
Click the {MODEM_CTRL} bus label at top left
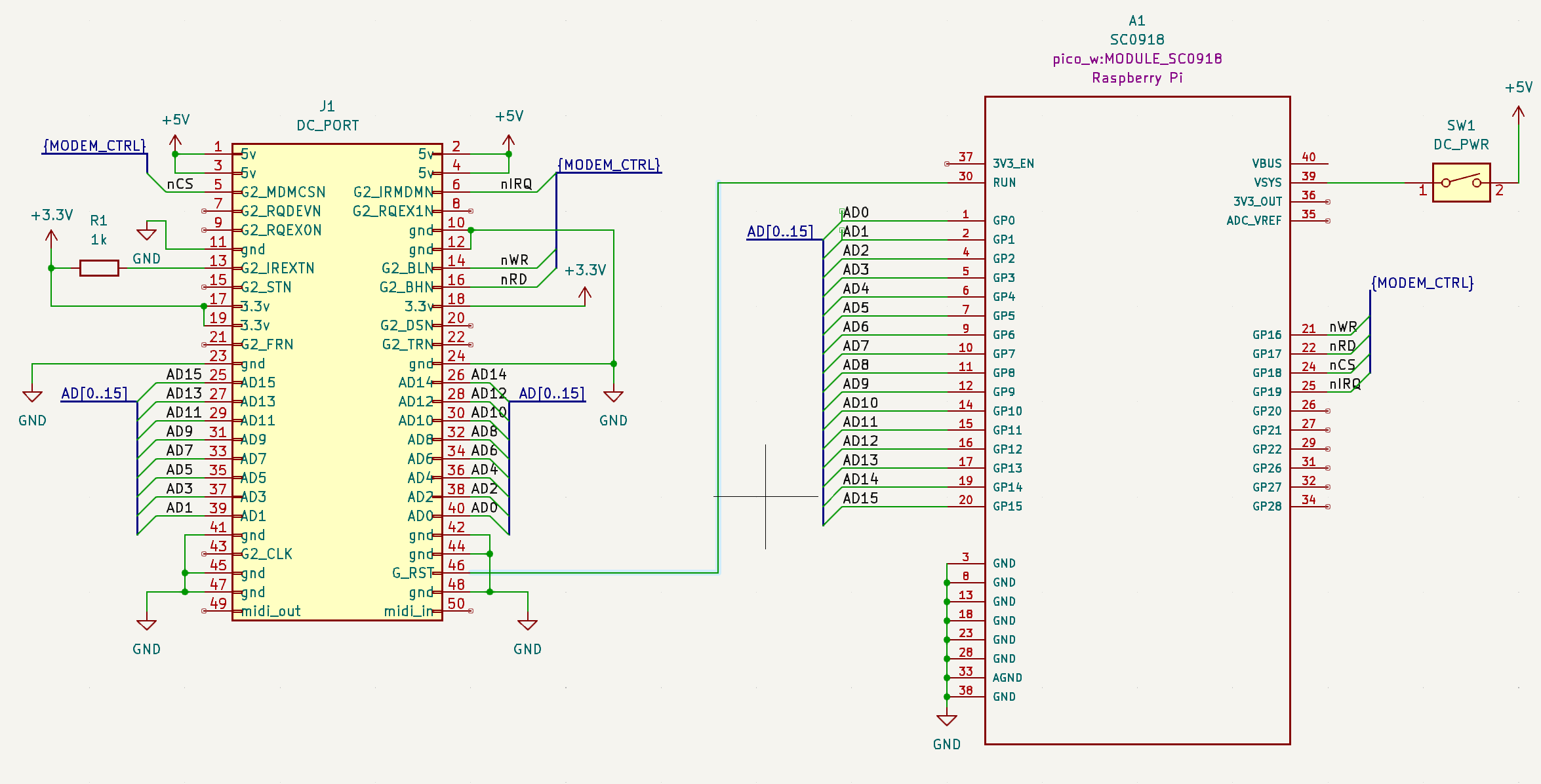pyautogui.click(x=94, y=146)
